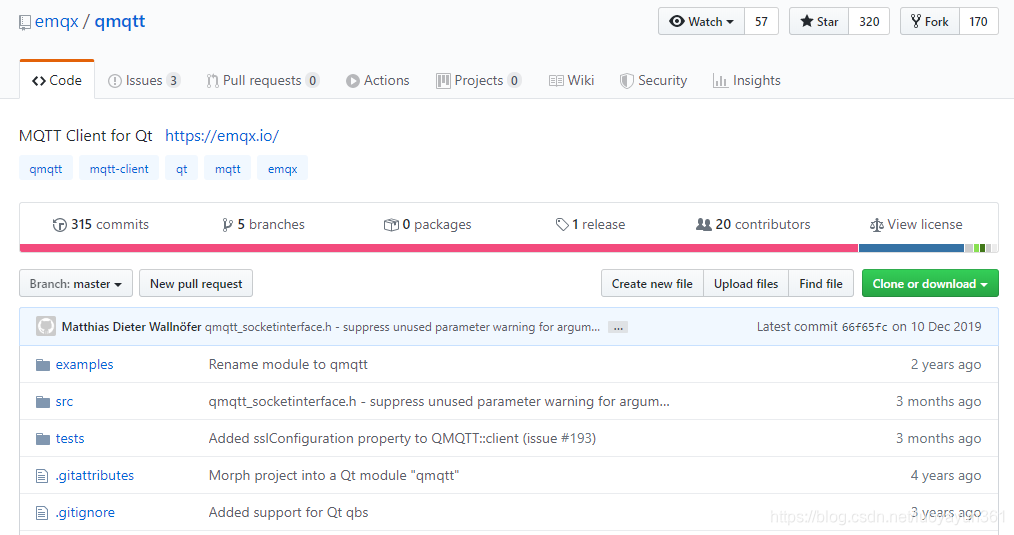View the 1 release page
Image resolution: width=1014 pixels, height=535 pixels.
[x=590, y=224]
